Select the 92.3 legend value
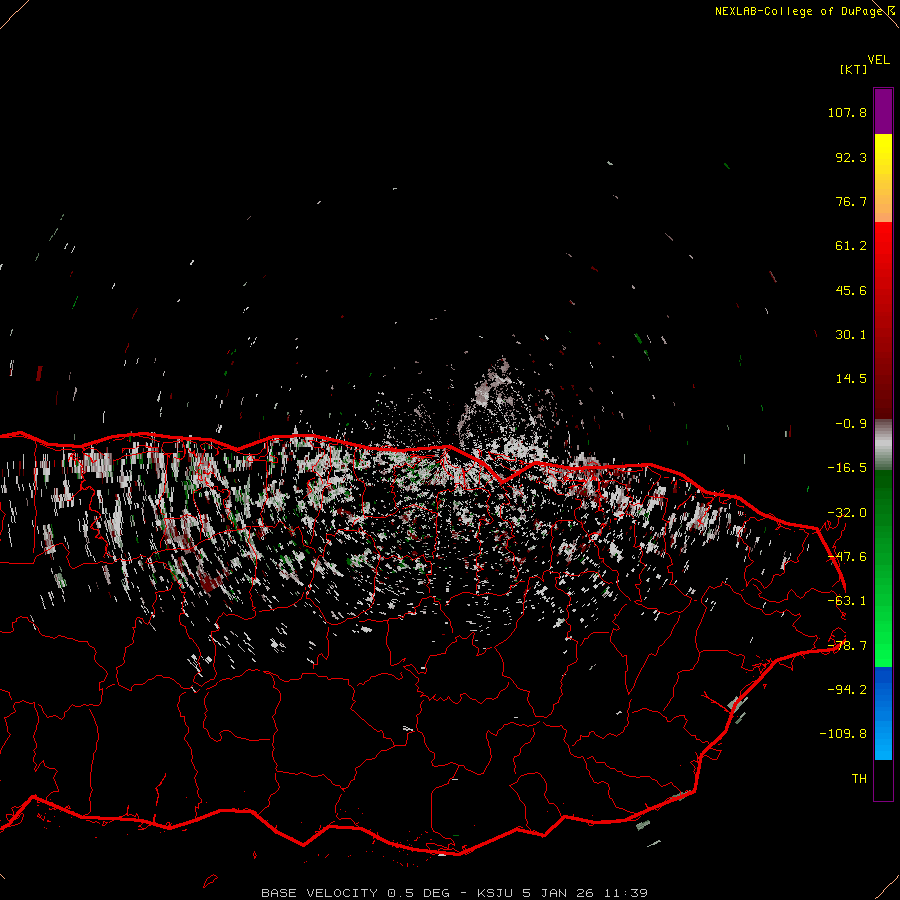Image resolution: width=900 pixels, height=900 pixels. [x=851, y=157]
